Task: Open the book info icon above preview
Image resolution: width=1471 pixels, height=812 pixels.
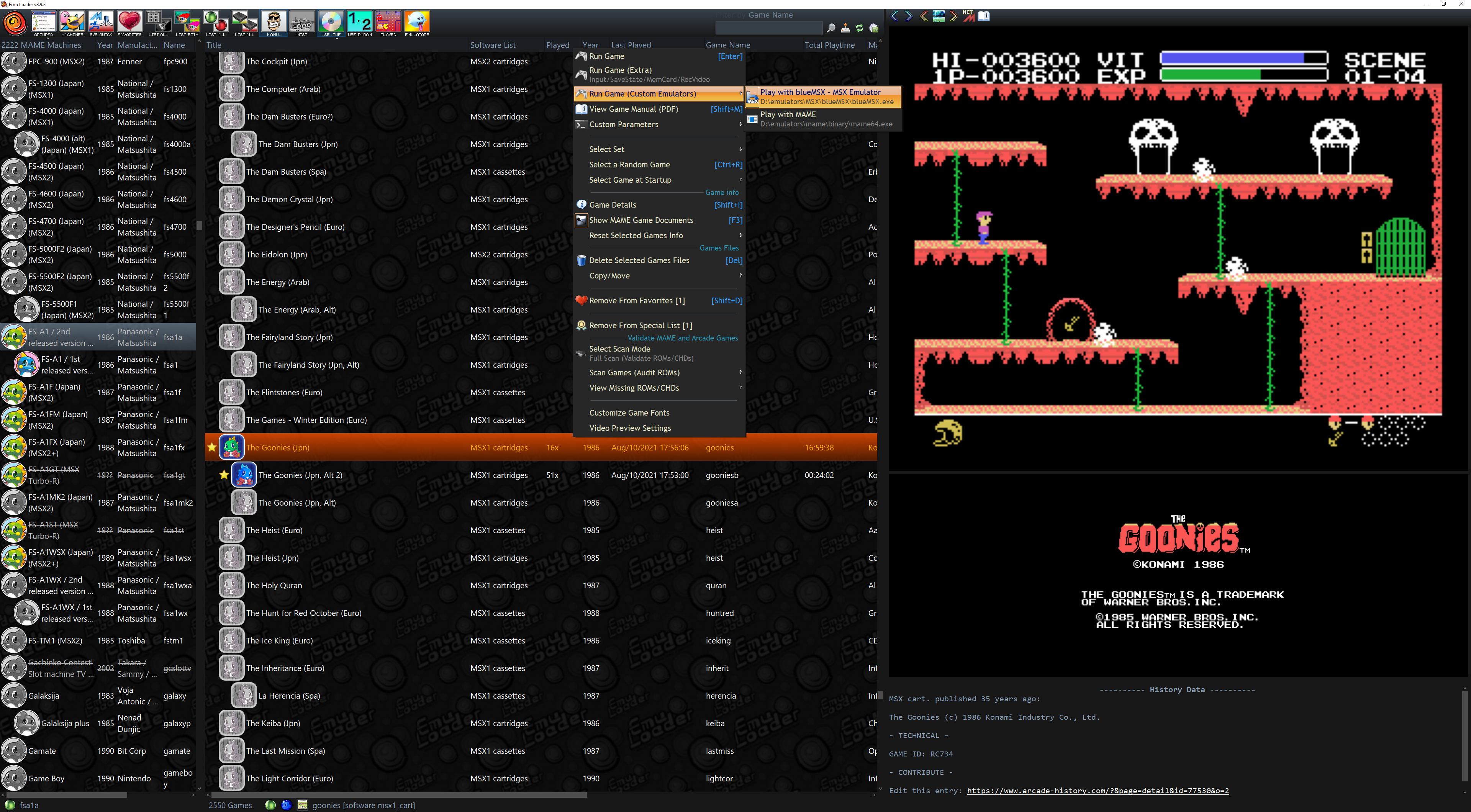Action: pyautogui.click(x=983, y=16)
